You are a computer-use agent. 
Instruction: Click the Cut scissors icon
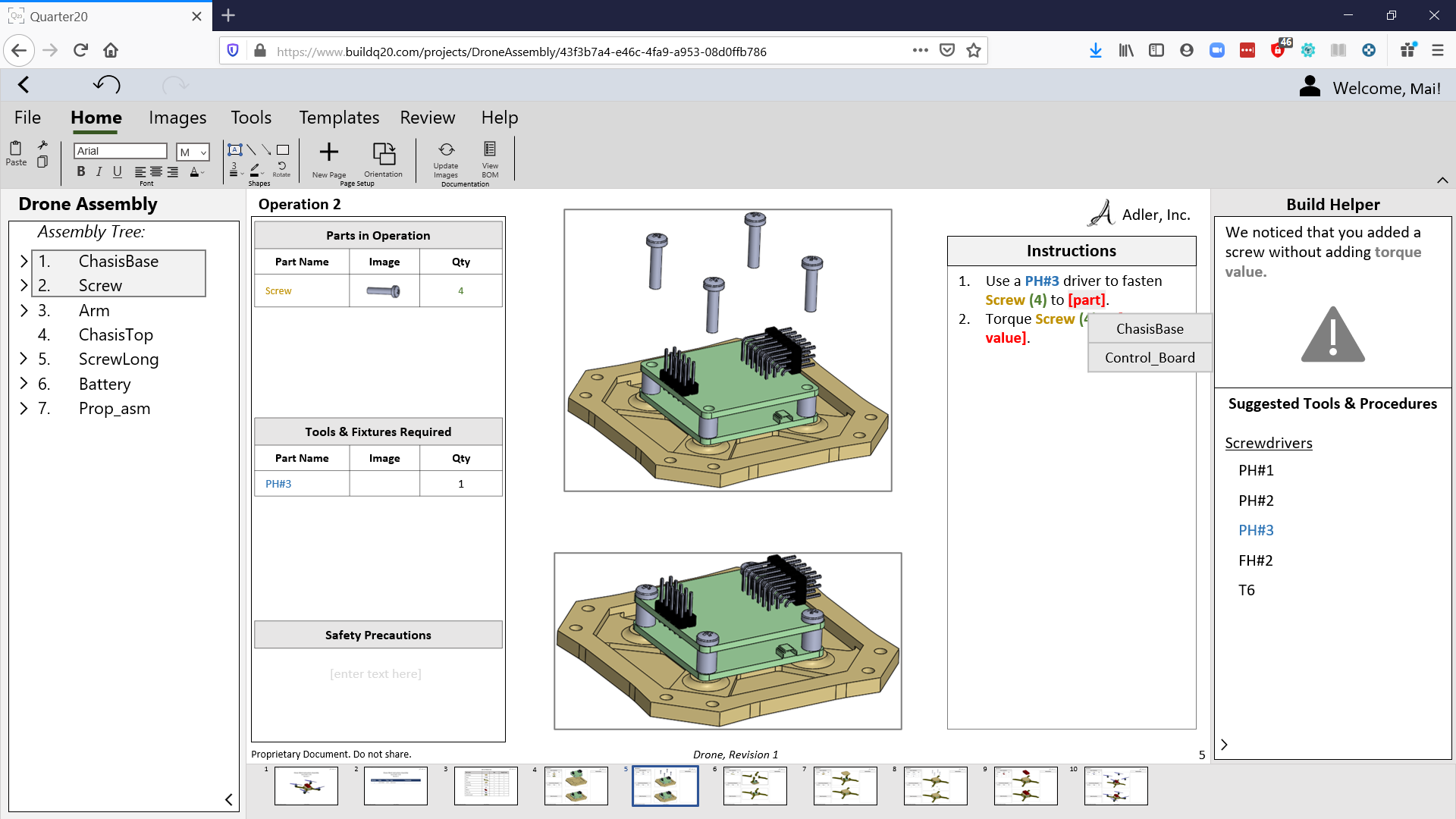(x=43, y=144)
